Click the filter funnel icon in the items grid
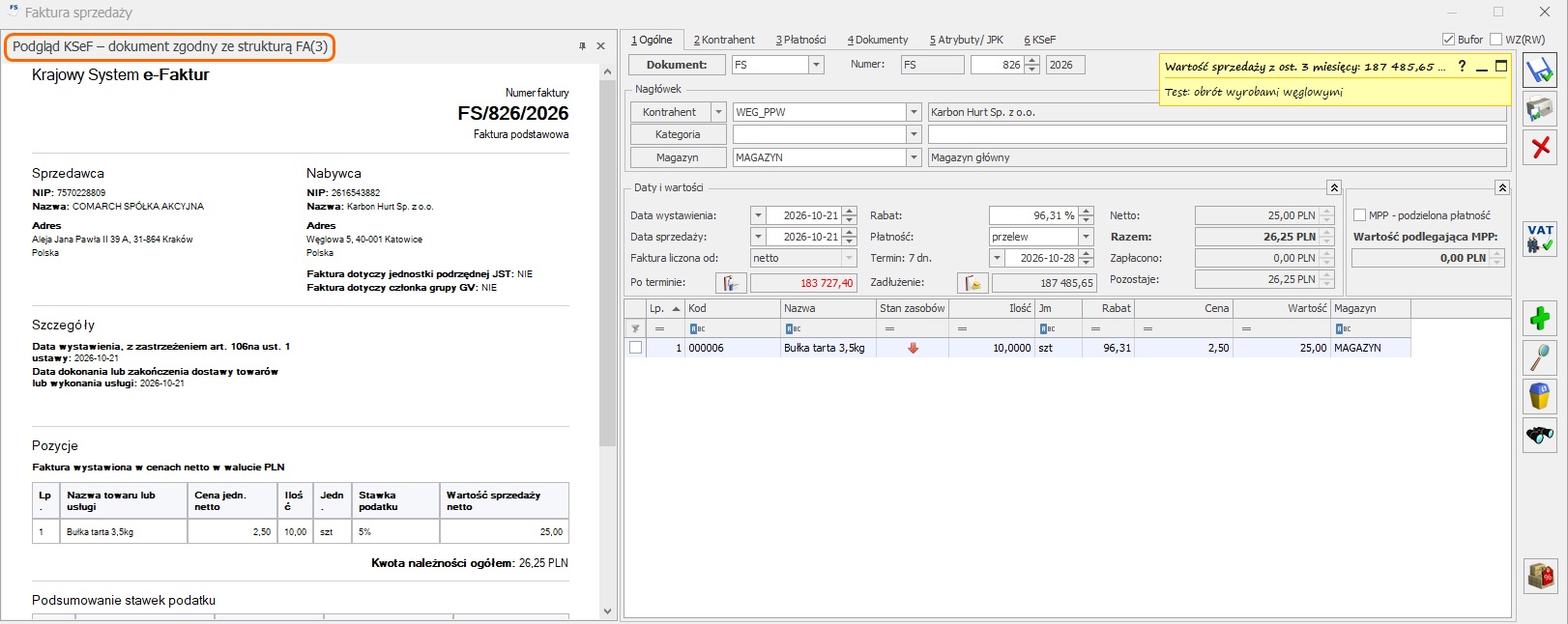Viewport: 1568px width, 624px height. [x=635, y=328]
